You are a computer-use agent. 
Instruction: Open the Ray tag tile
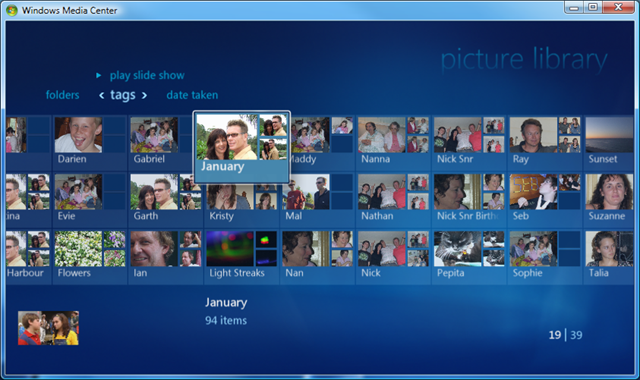[545, 142]
